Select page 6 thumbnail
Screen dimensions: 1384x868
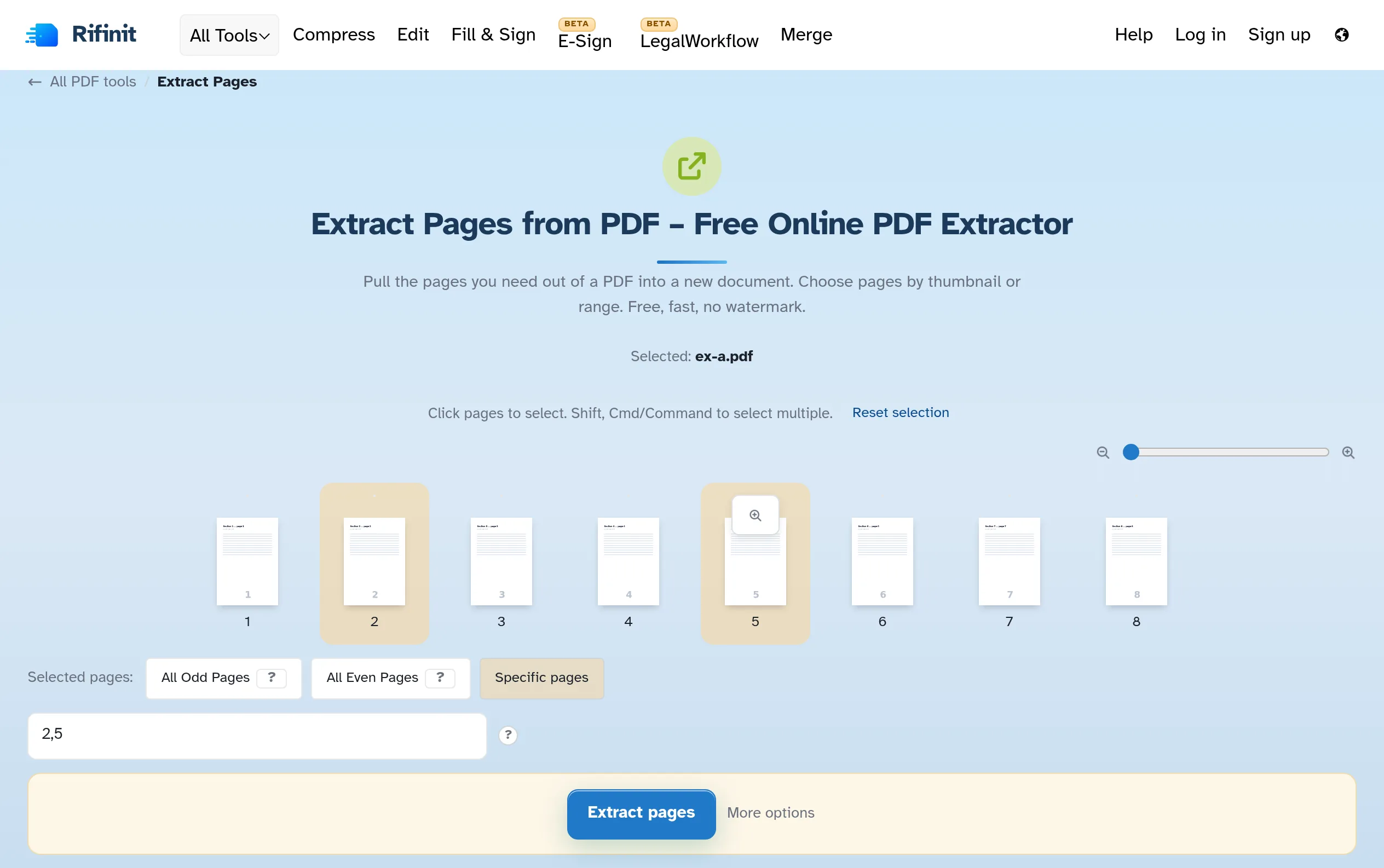tap(882, 562)
